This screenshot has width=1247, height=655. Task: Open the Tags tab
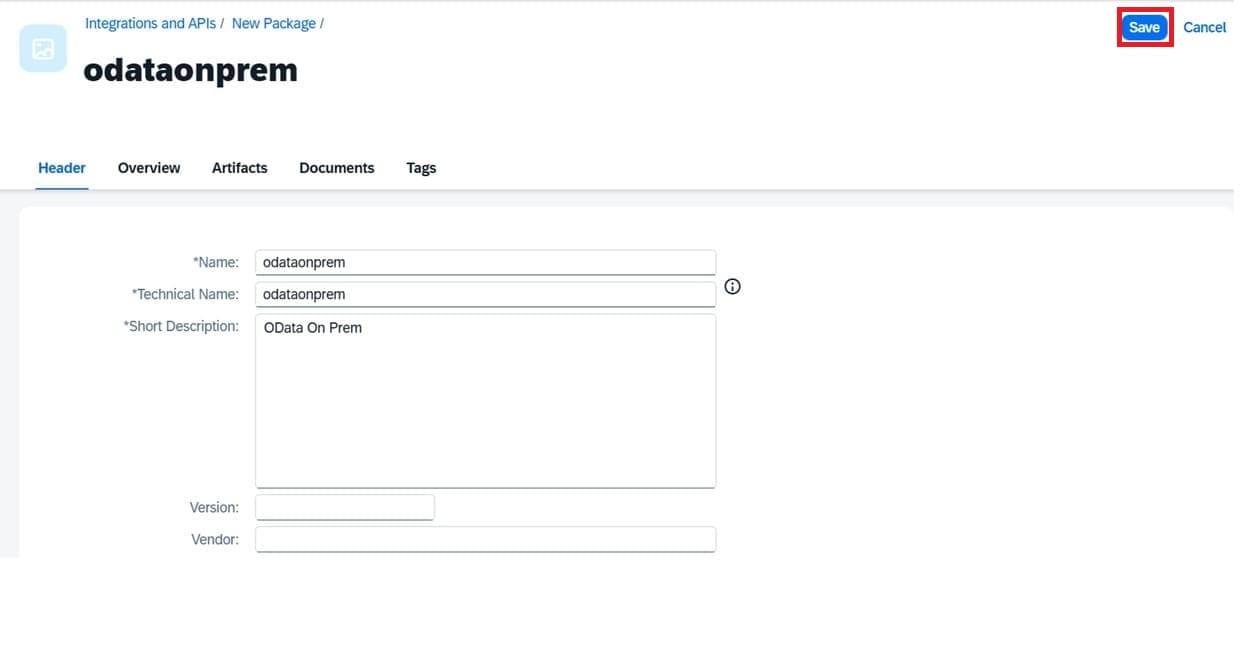(x=421, y=168)
